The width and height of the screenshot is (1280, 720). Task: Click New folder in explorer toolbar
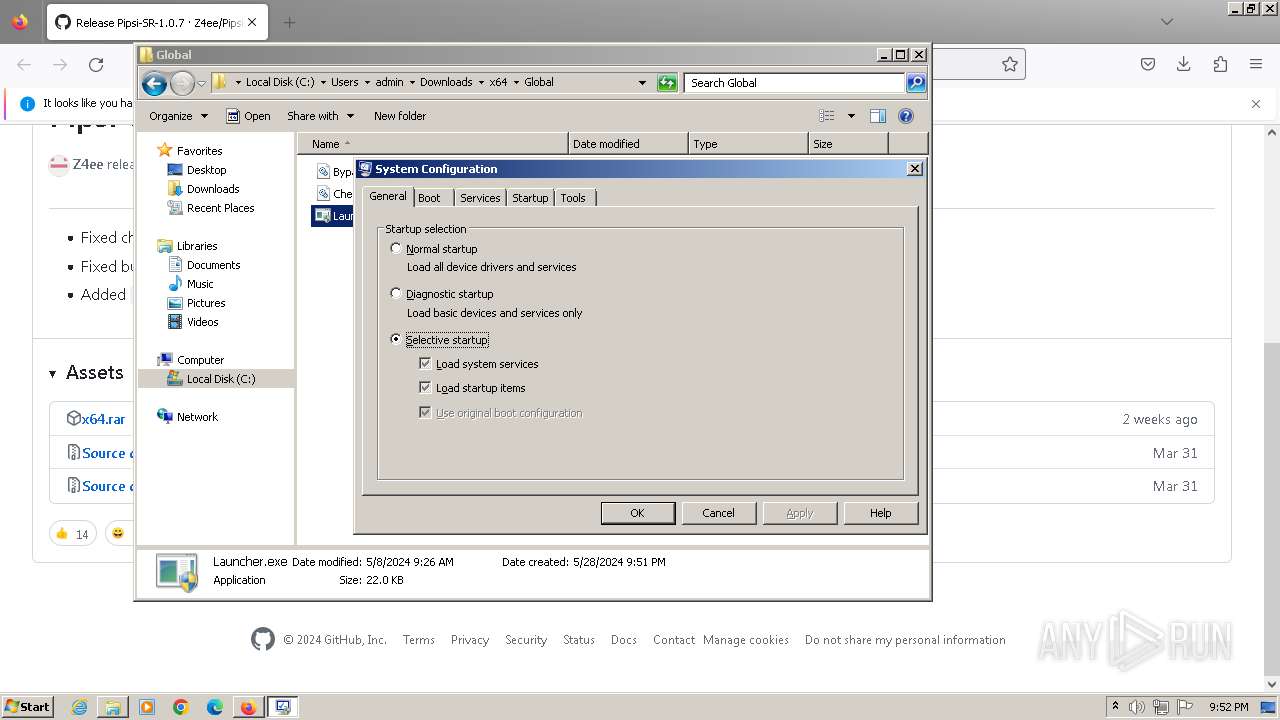coord(400,116)
